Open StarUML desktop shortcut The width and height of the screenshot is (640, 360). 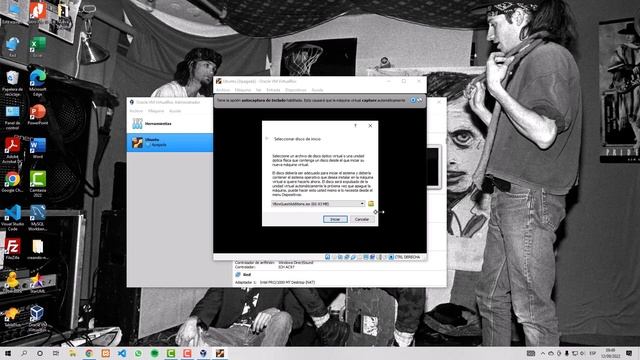click(x=38, y=283)
